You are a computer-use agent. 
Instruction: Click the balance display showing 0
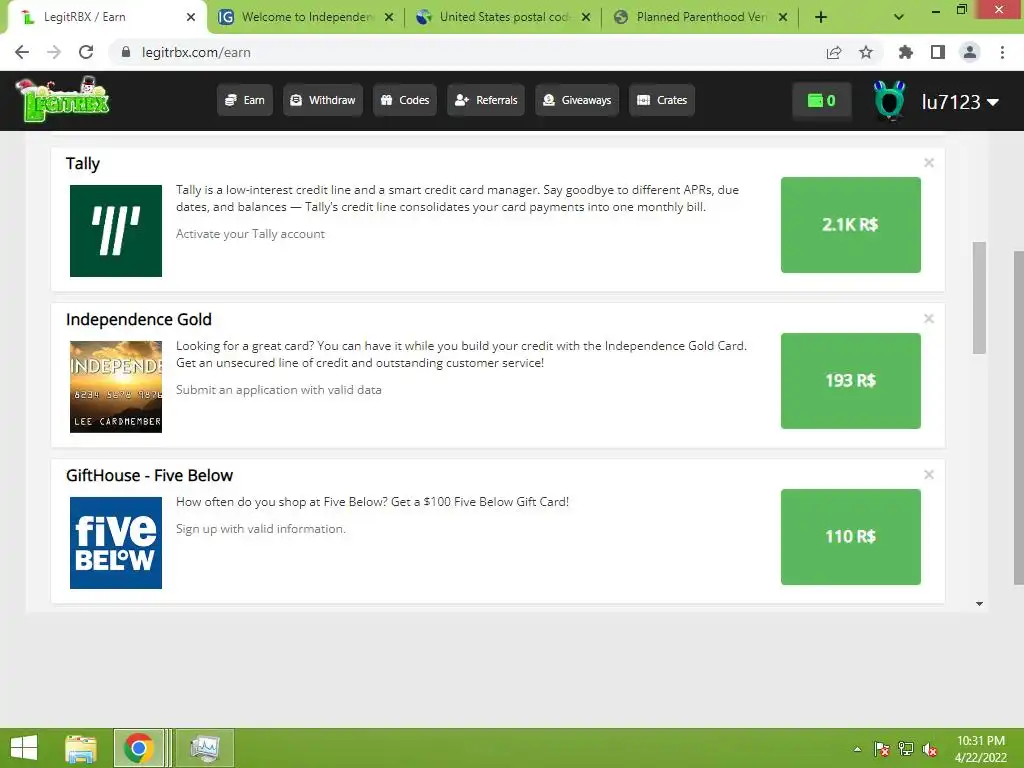(822, 101)
